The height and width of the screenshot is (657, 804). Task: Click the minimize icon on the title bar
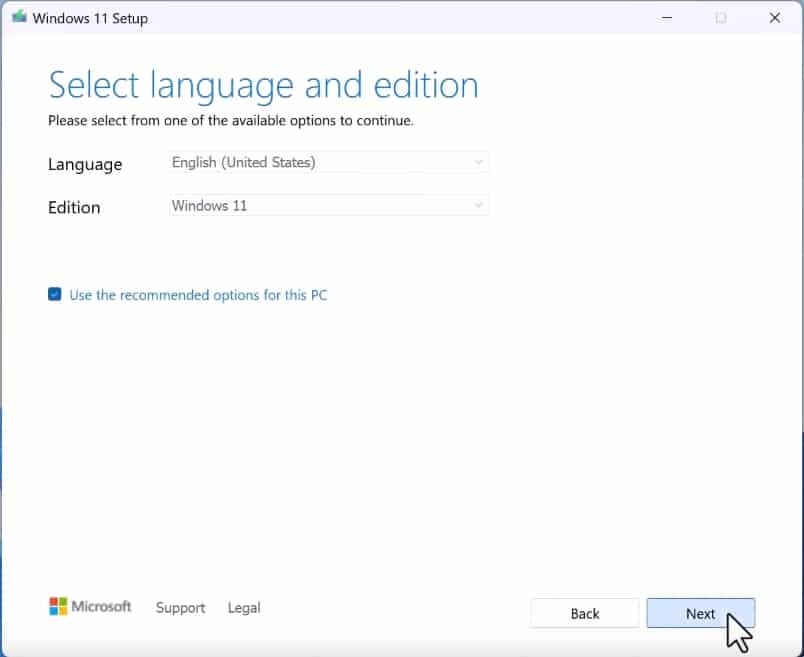tap(666, 18)
